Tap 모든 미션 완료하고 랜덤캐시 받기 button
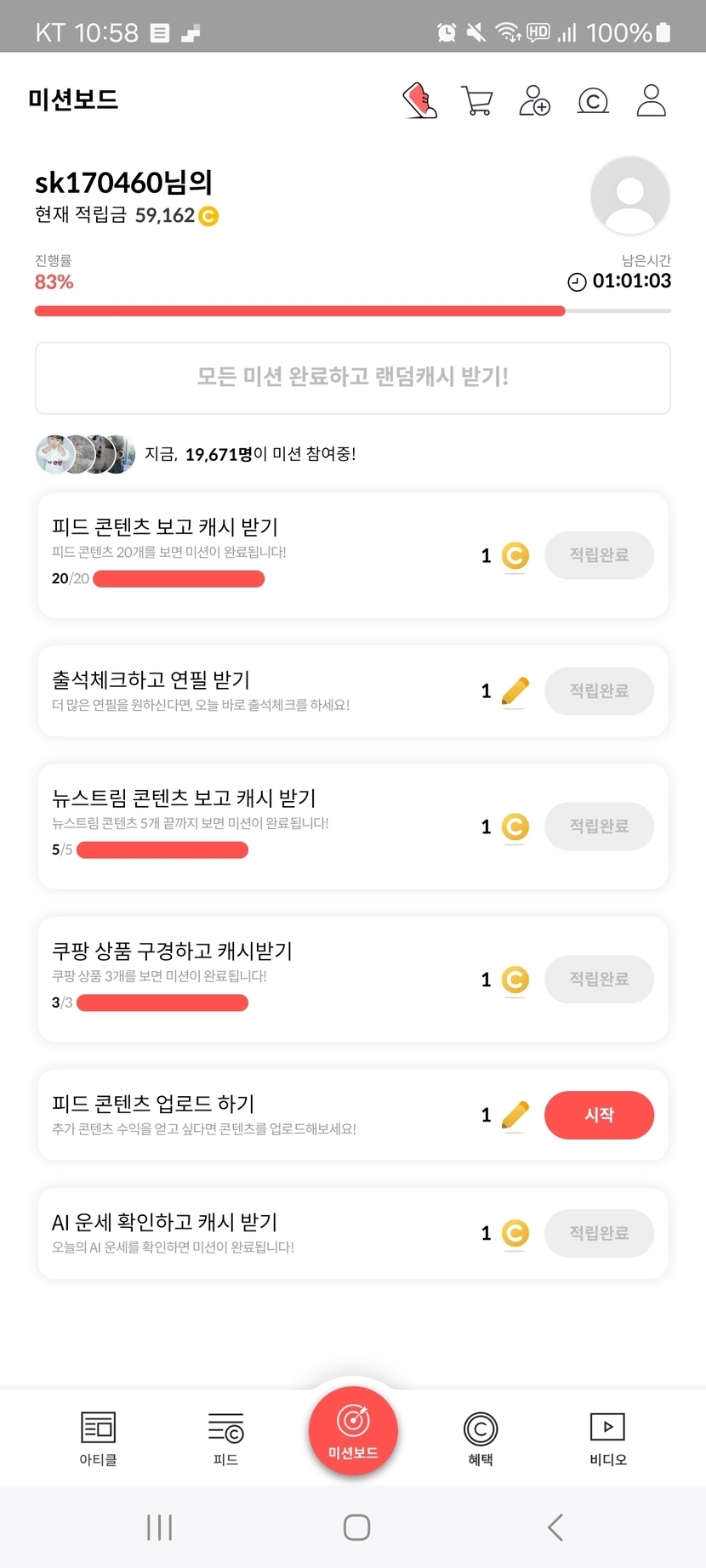The image size is (706, 1568). coord(352,378)
